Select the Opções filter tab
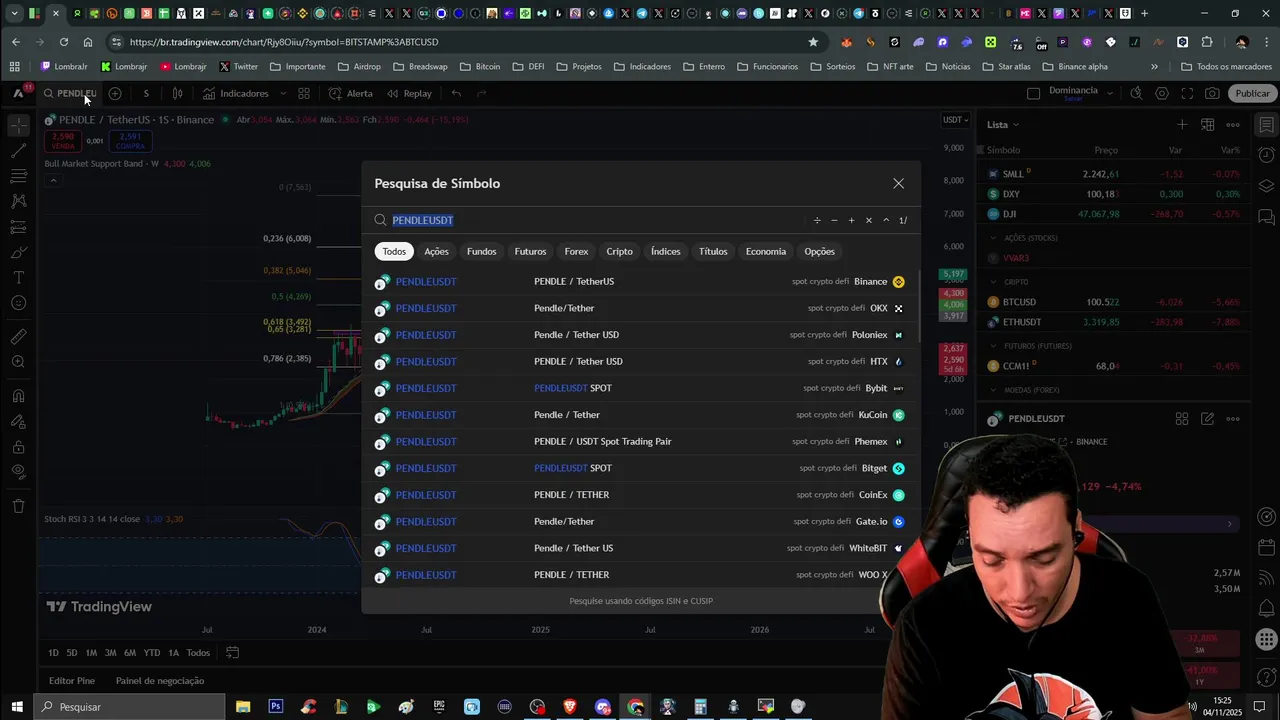 819,251
